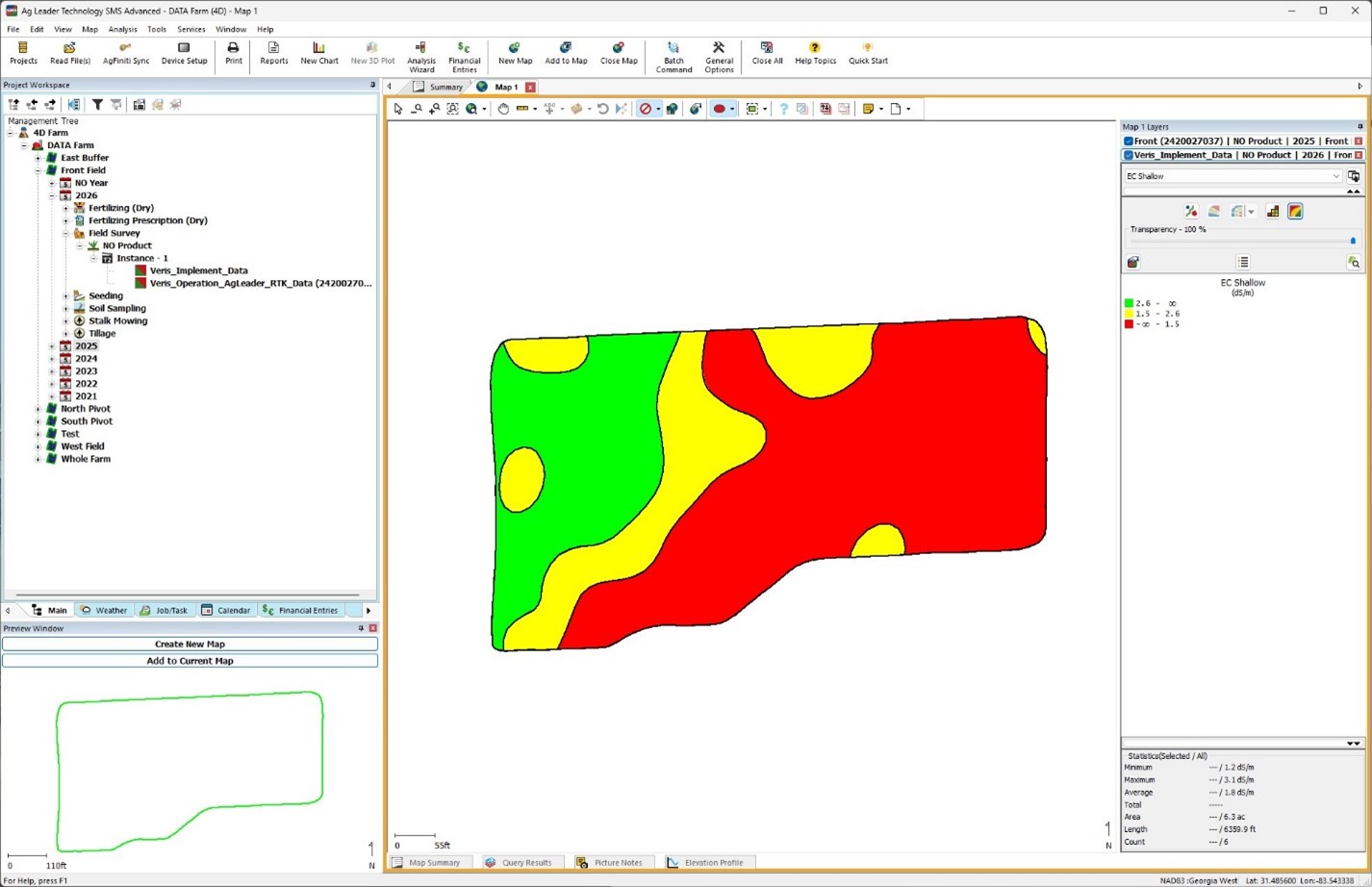The width and height of the screenshot is (1372, 887).
Task: Collapse the Front Field tree node
Action: click(x=38, y=170)
